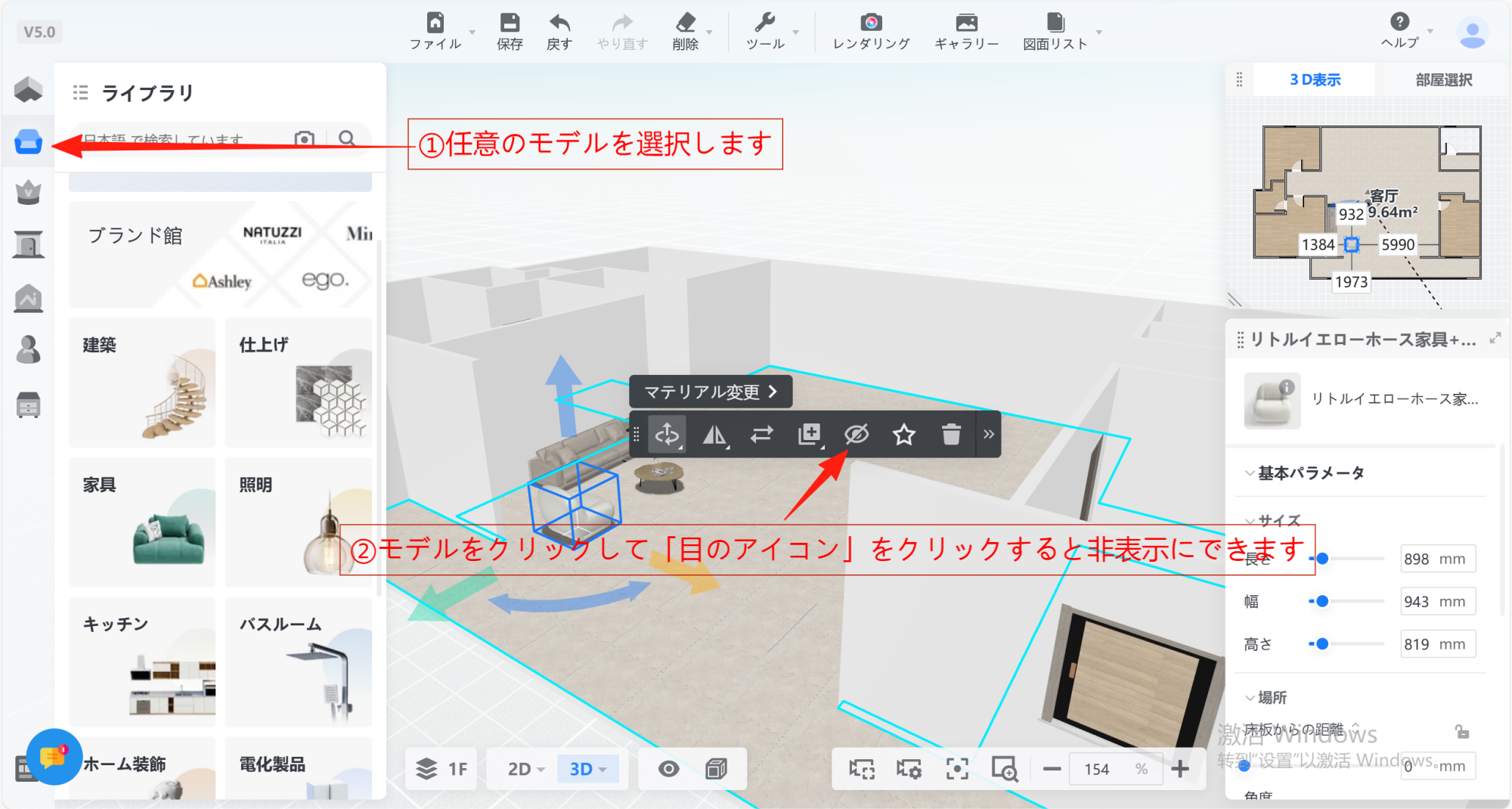Expand the ツール dropdown arrow
1512x809 pixels.
795,33
